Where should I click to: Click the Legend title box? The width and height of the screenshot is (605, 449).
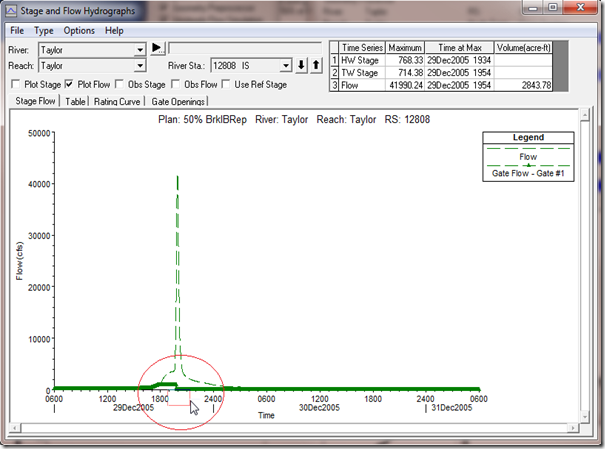(528, 137)
